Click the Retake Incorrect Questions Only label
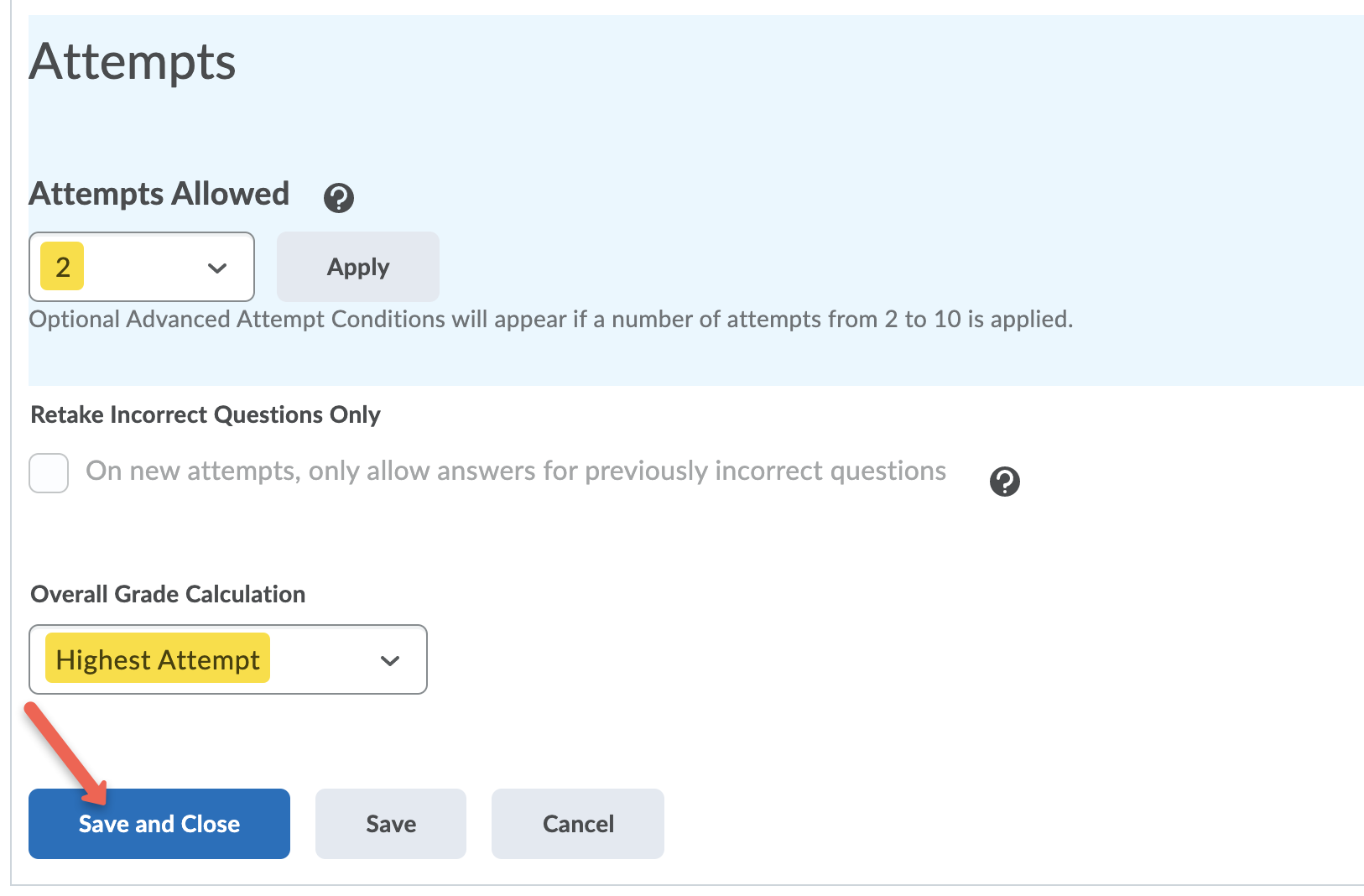Image resolution: width=1364 pixels, height=896 pixels. tap(205, 414)
